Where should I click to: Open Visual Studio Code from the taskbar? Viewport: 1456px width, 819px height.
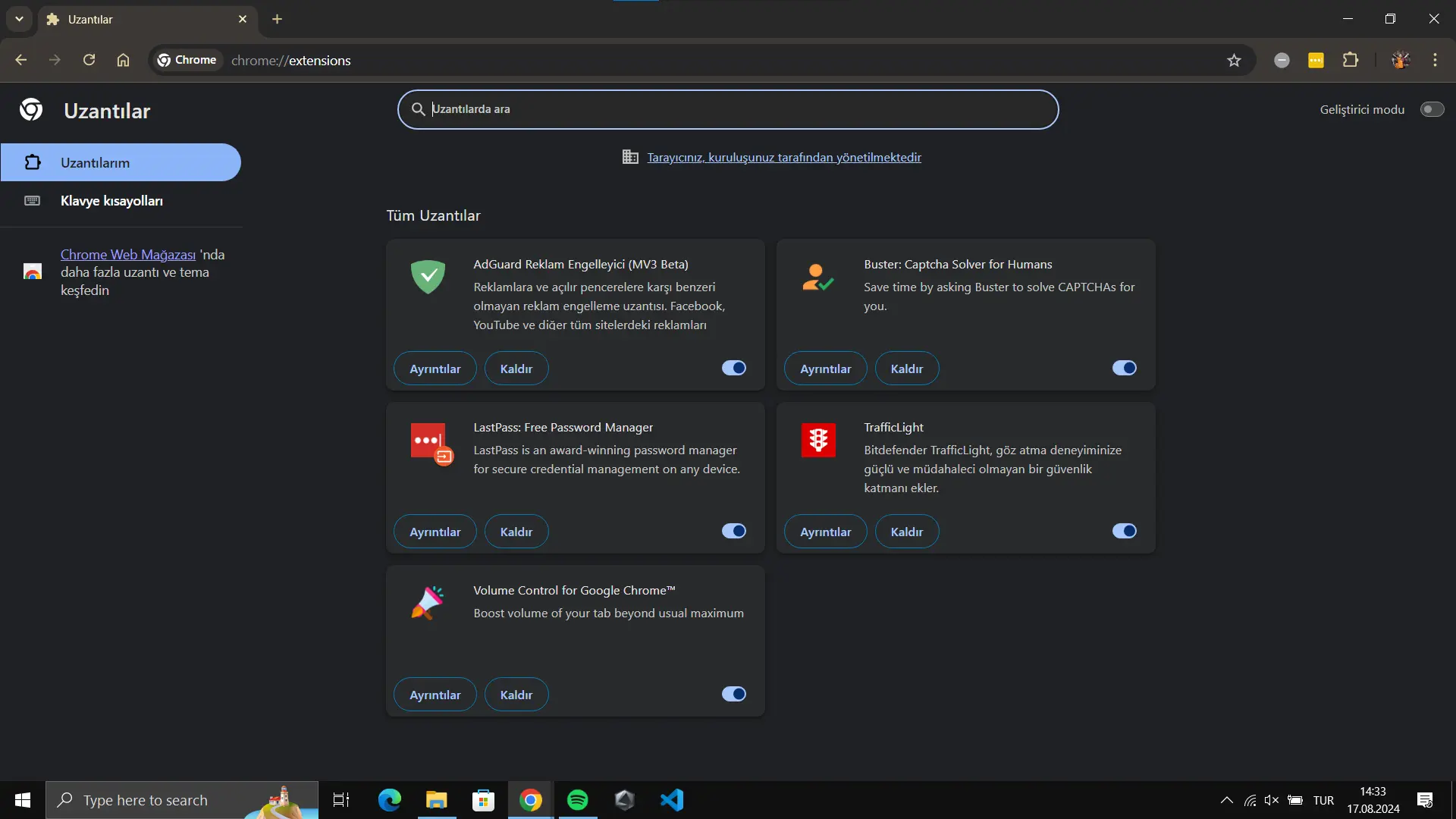click(671, 800)
